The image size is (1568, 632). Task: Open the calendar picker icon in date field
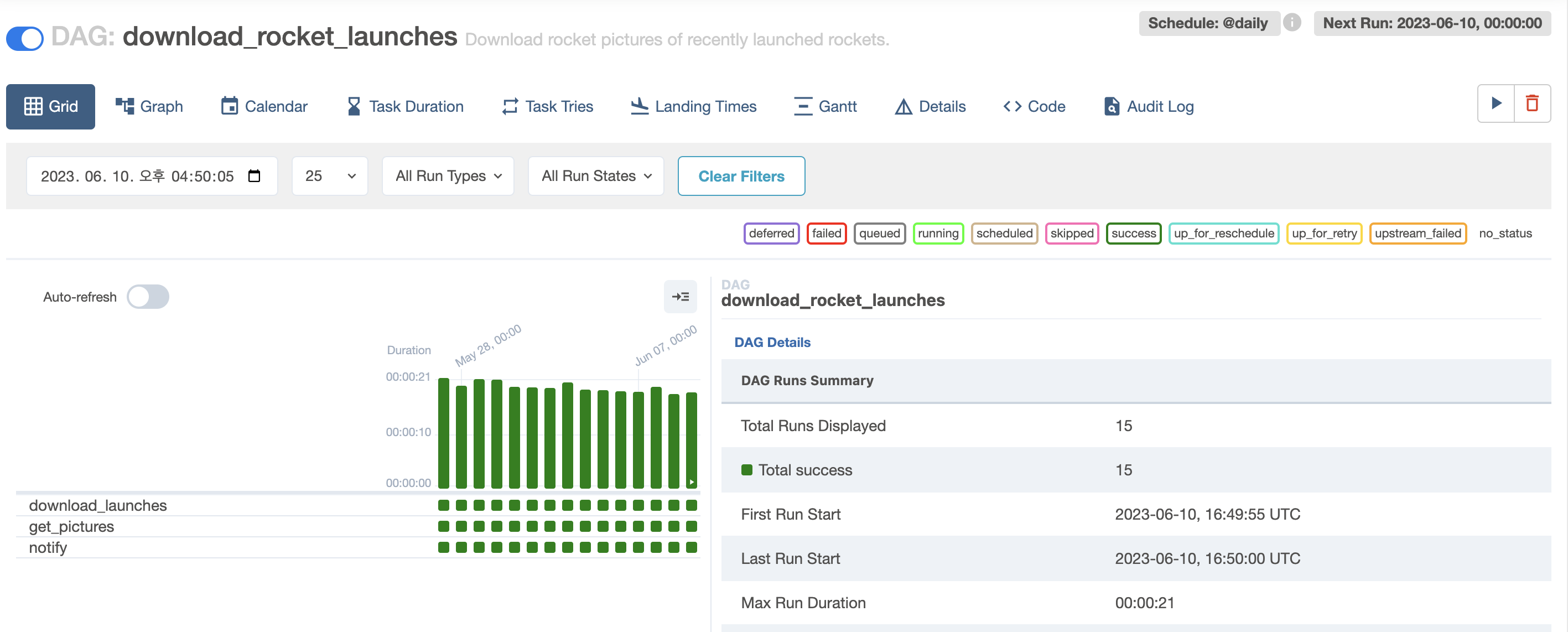click(255, 176)
